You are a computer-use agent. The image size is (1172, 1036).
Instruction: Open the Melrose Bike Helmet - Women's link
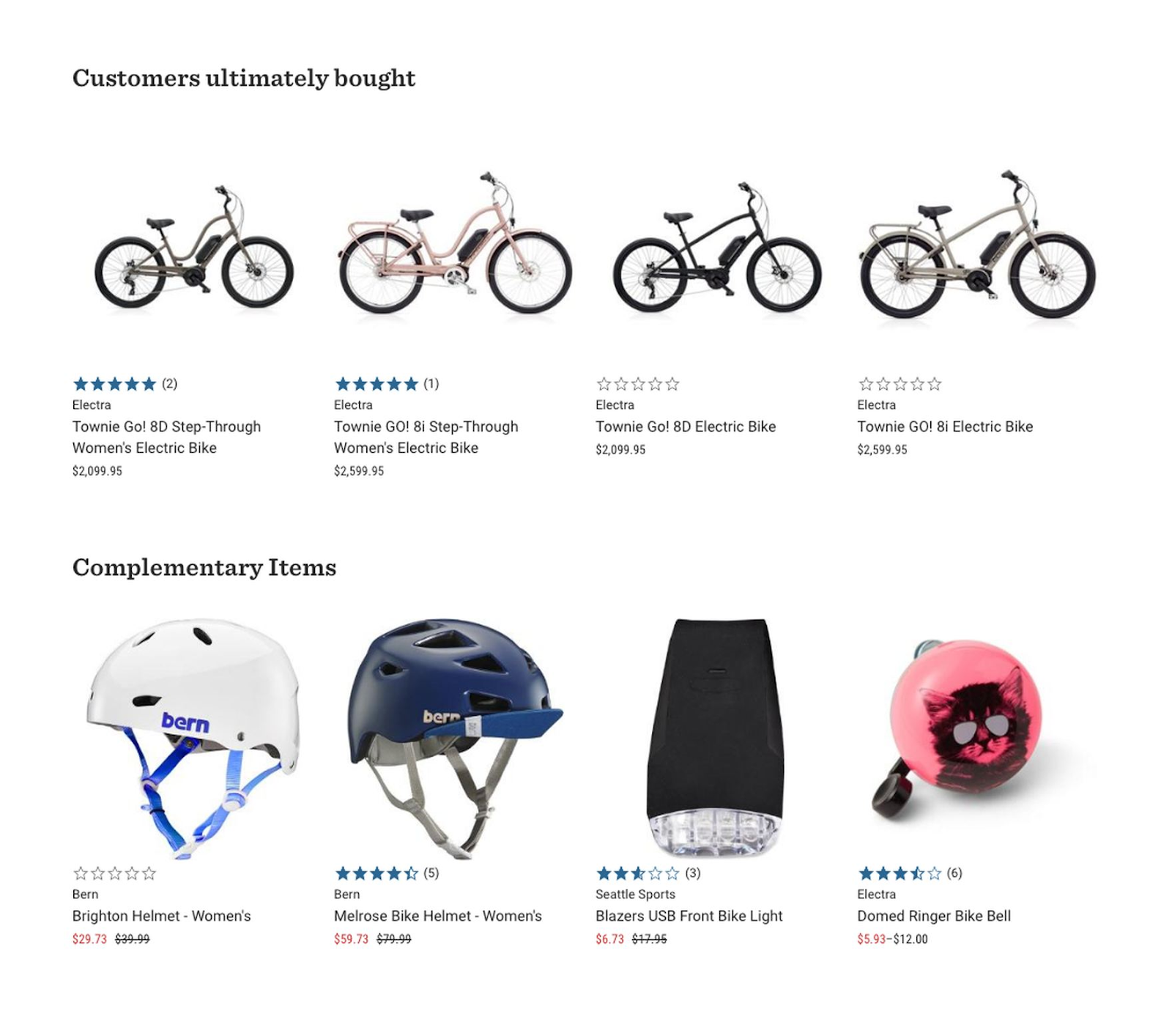pyautogui.click(x=438, y=916)
